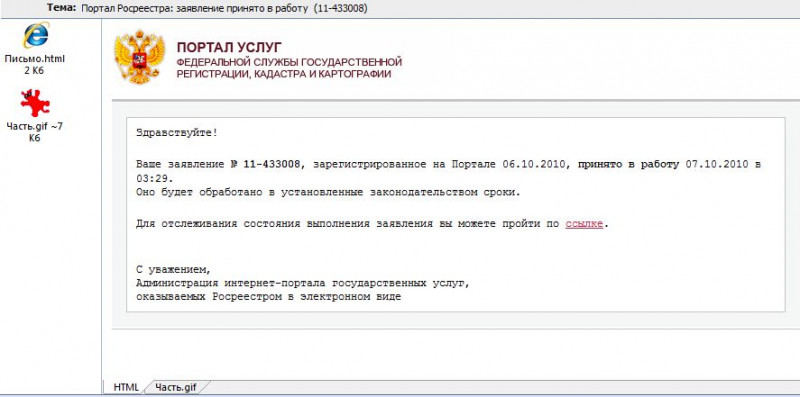
Task: Click the signature line 'Администрация интернет-портала государственных услуг,'
Action: coord(303,283)
